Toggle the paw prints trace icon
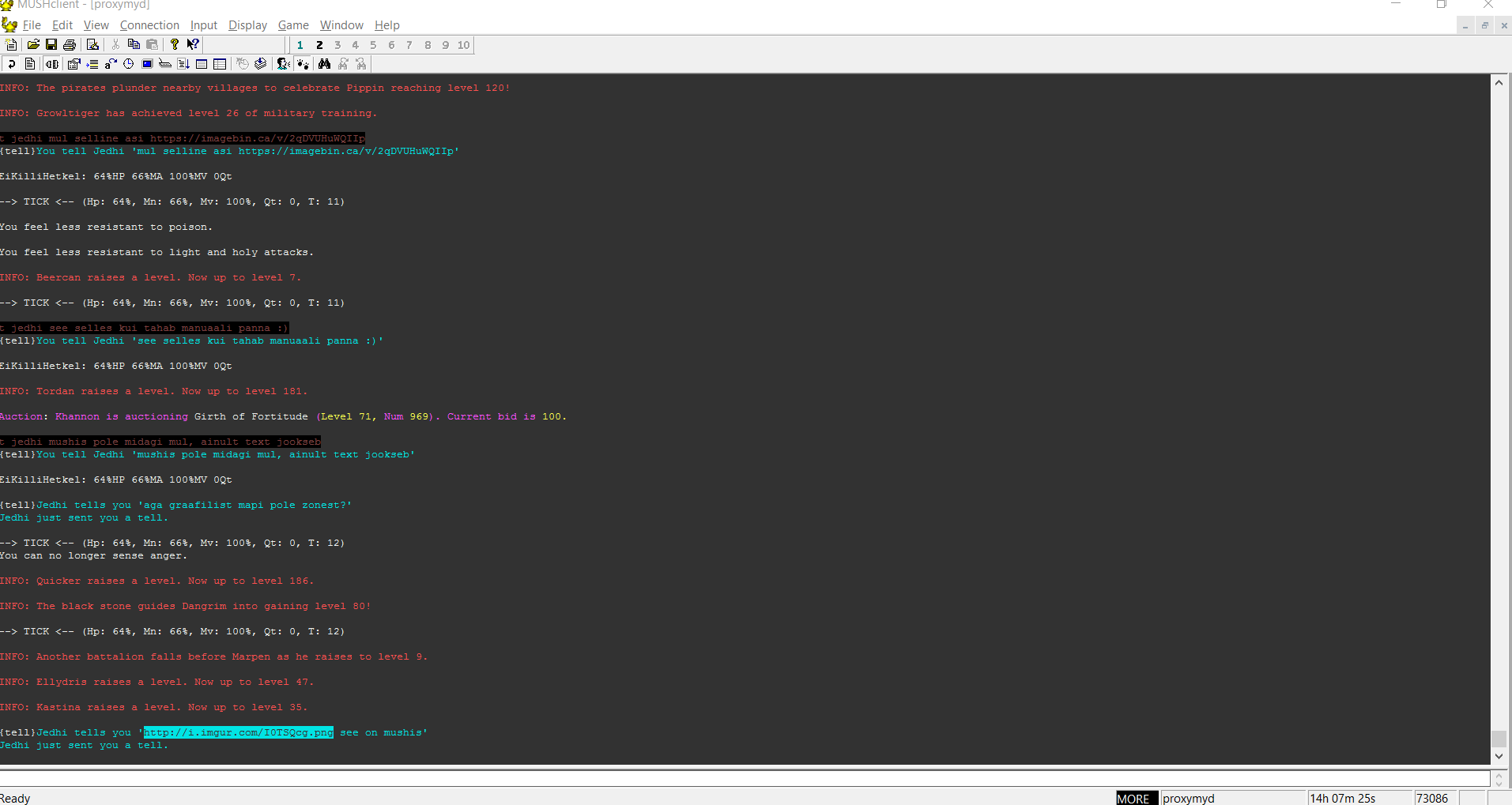Image resolution: width=1512 pixels, height=805 pixels. click(302, 64)
